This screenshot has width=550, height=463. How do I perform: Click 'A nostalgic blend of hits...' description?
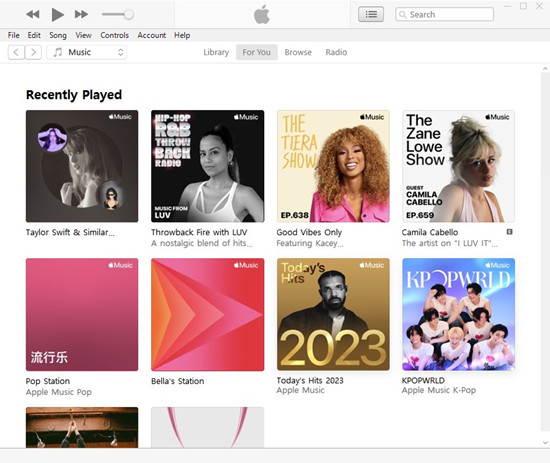202,243
